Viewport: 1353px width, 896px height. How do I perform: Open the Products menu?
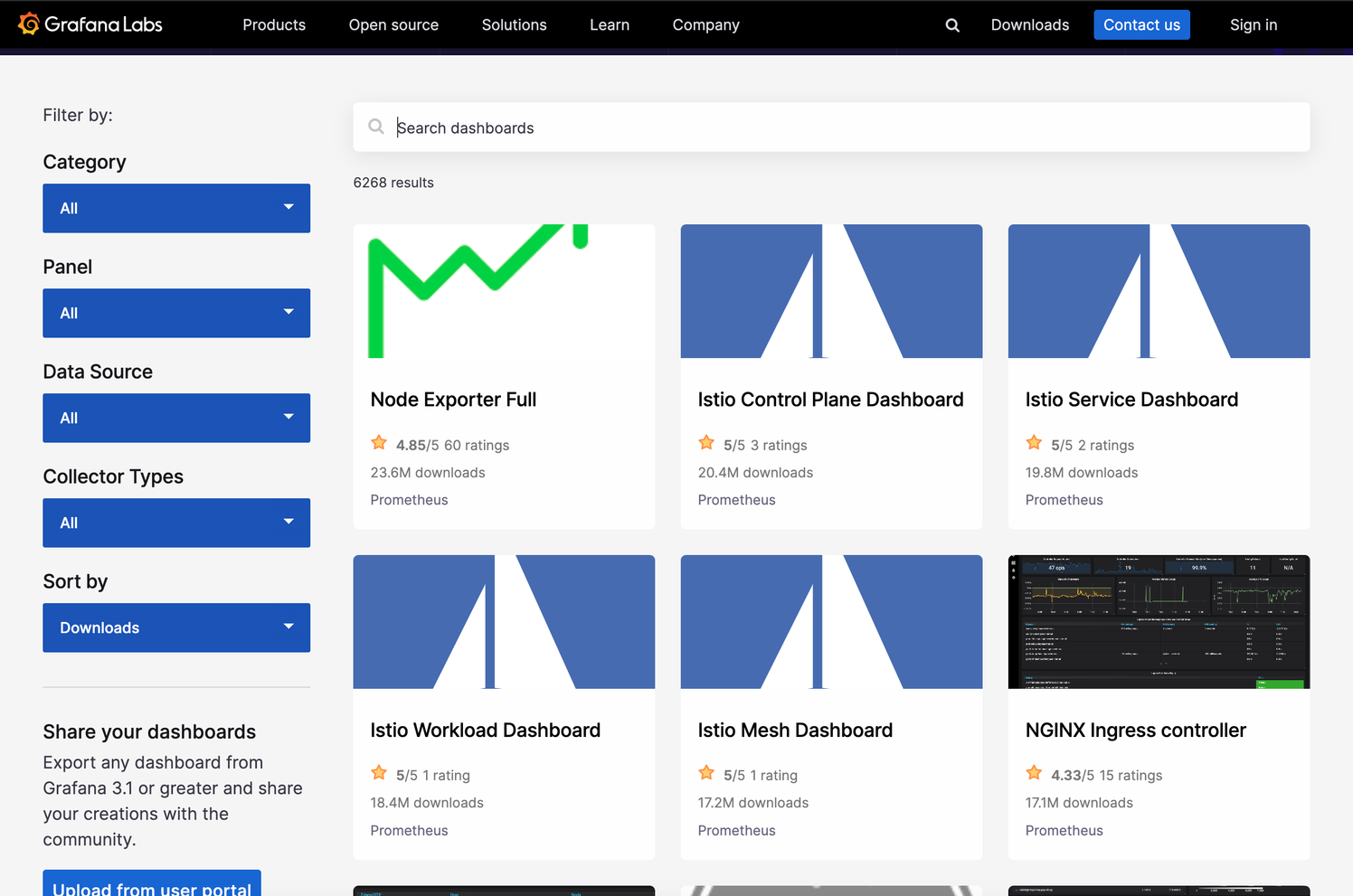click(273, 24)
